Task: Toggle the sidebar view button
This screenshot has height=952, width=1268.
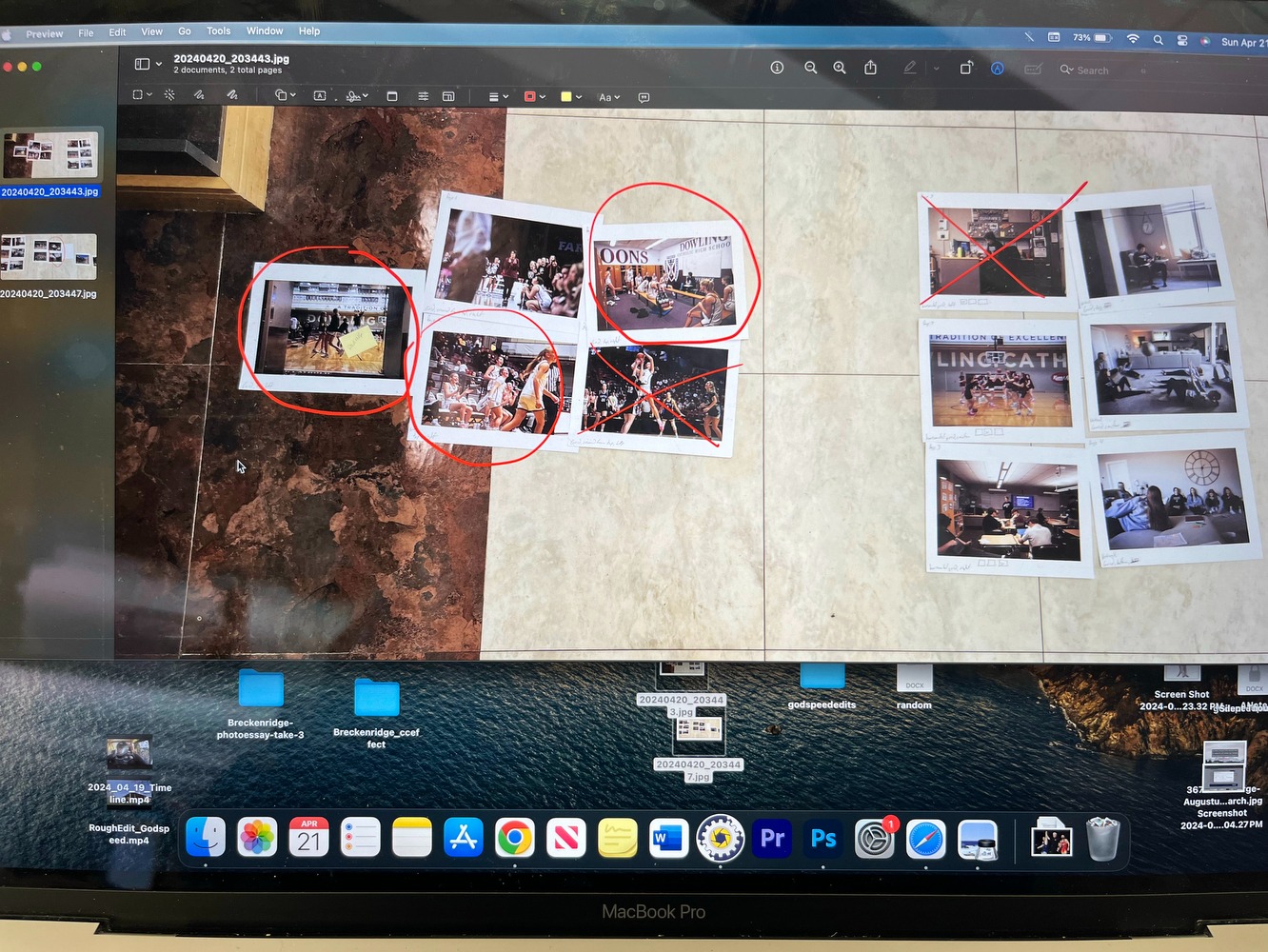Action: point(143,64)
